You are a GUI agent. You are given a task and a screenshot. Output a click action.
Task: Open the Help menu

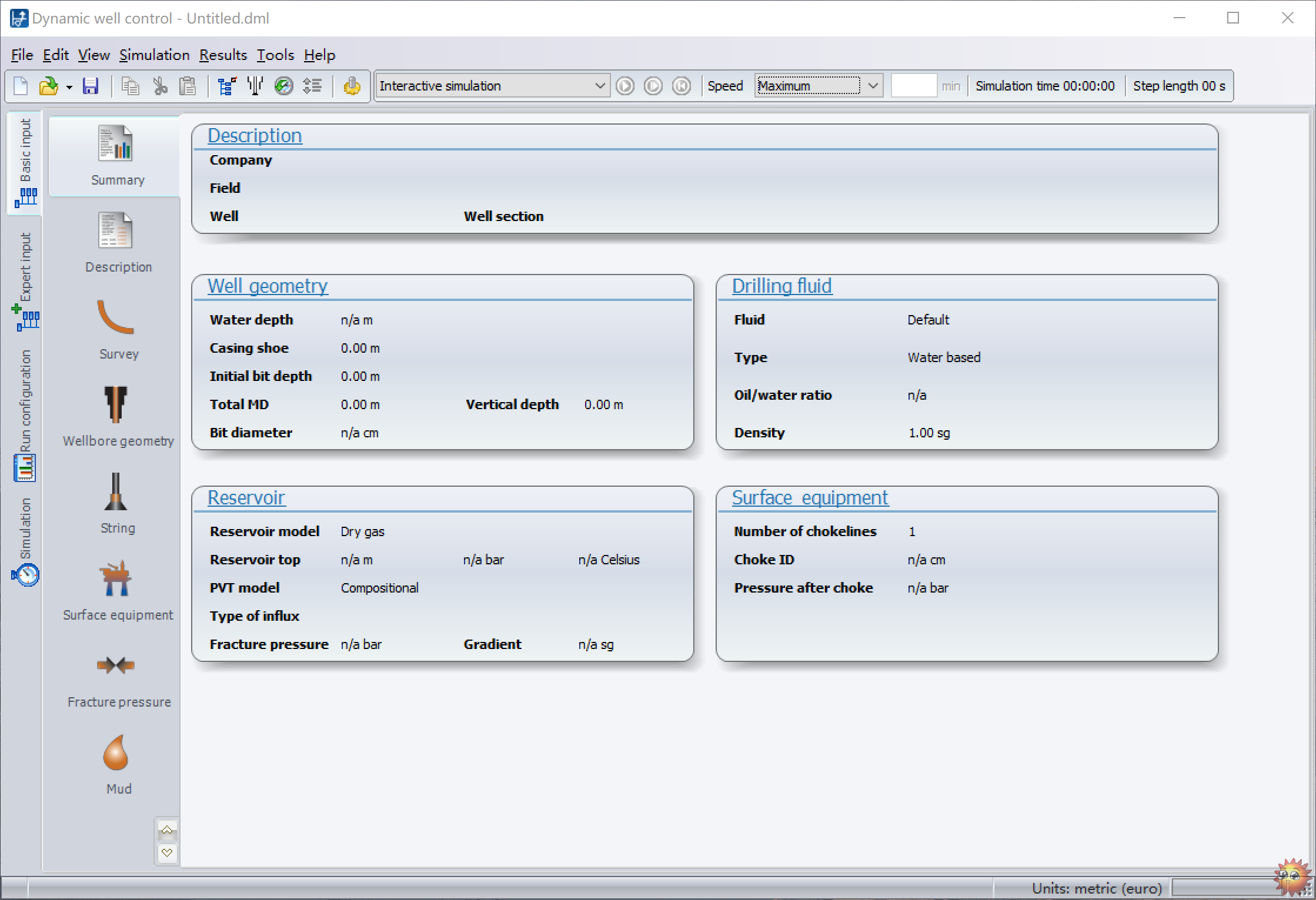coord(320,55)
